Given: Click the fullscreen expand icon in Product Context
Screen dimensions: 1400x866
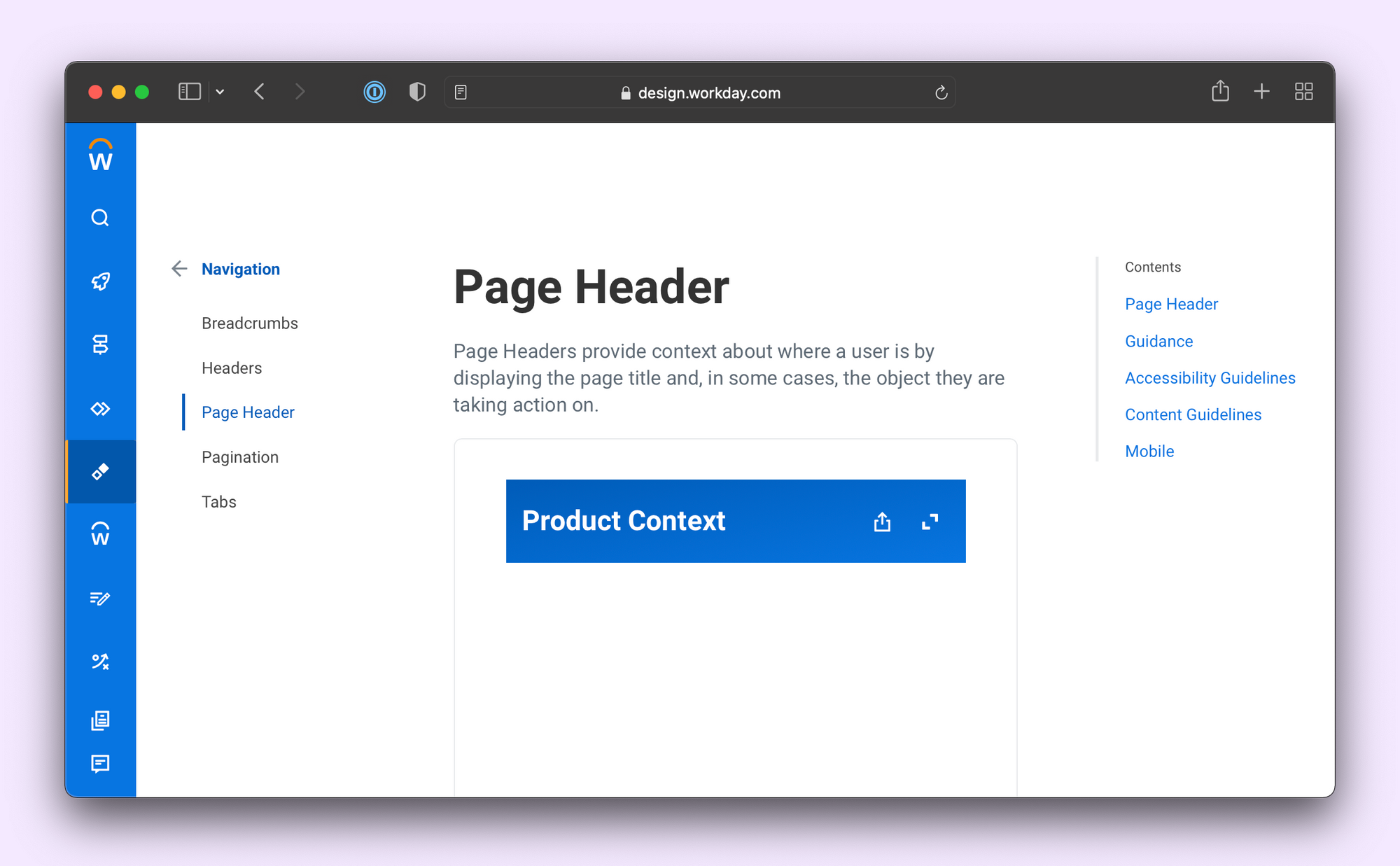Looking at the screenshot, I should (x=930, y=522).
